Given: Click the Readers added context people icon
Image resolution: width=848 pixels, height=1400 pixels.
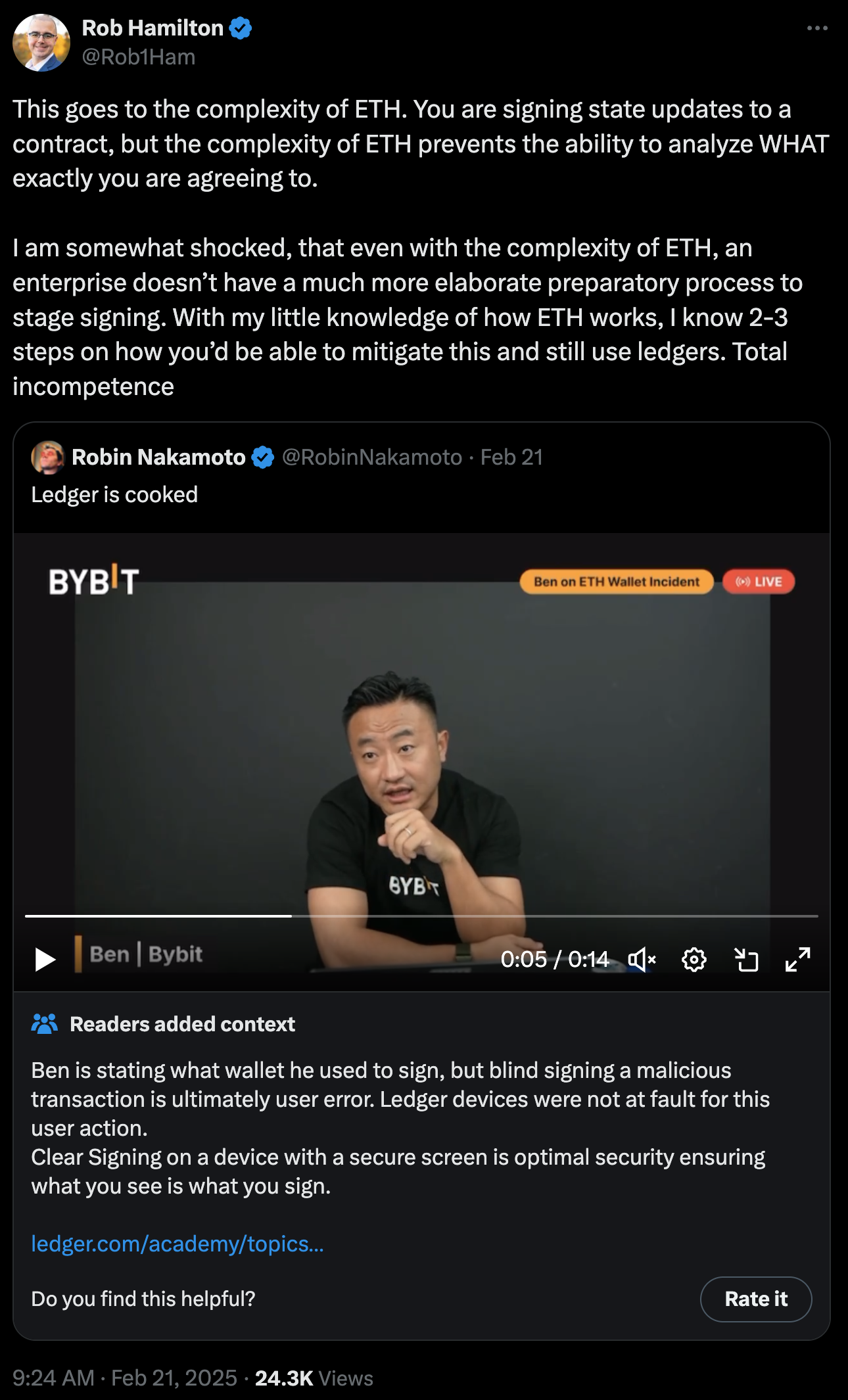Looking at the screenshot, I should click(x=45, y=1024).
